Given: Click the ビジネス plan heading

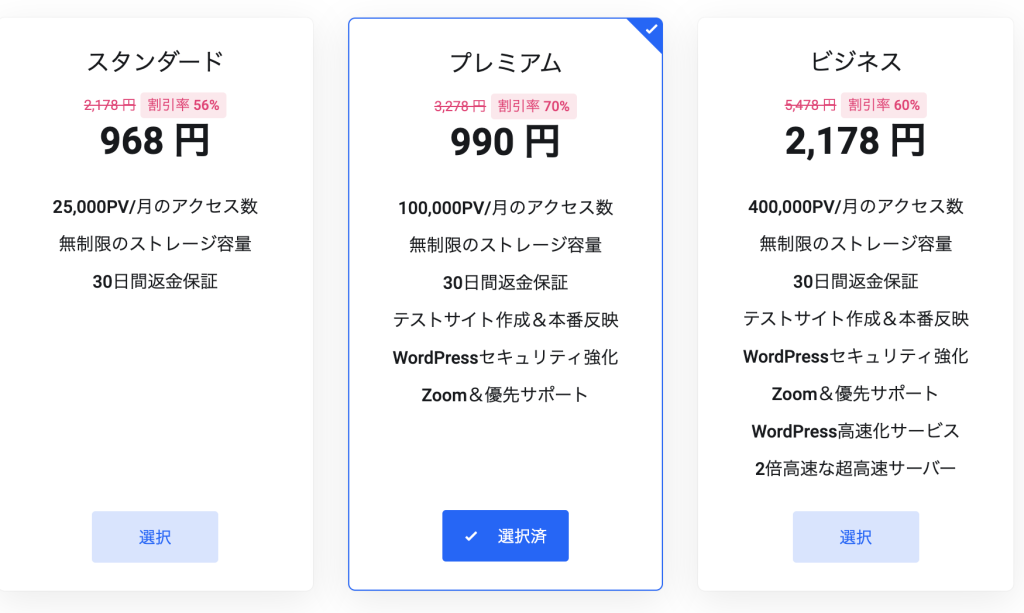Looking at the screenshot, I should point(855,62).
